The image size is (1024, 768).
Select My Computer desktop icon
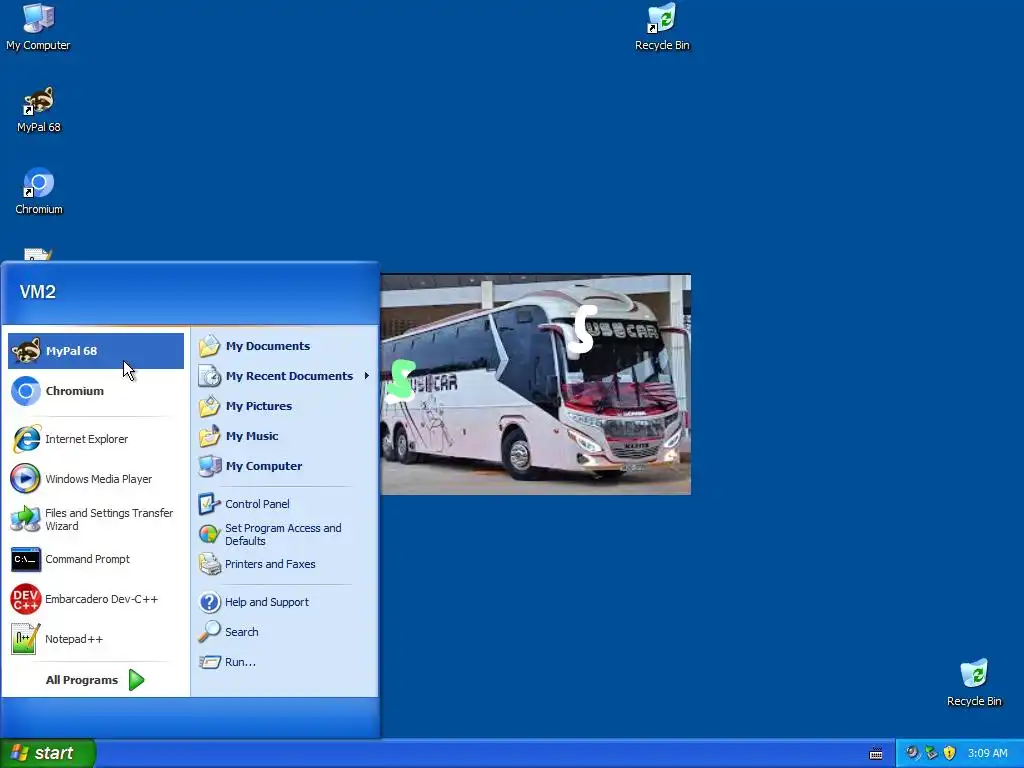point(38,27)
